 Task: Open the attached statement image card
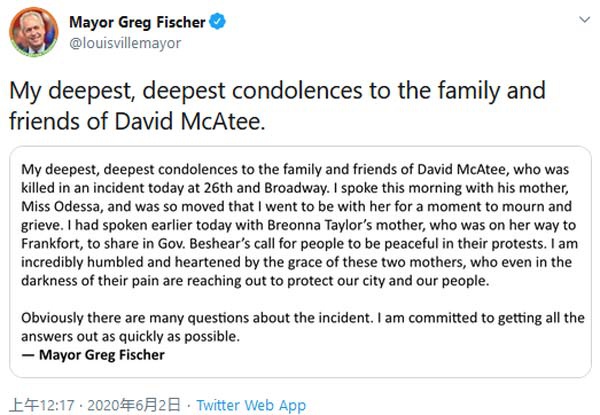(x=300, y=262)
